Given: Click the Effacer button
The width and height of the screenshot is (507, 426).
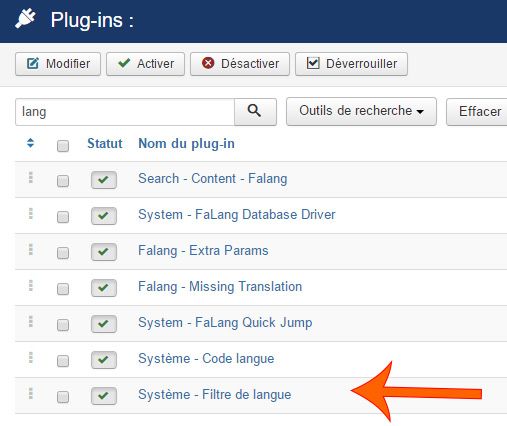Looking at the screenshot, I should [x=477, y=111].
